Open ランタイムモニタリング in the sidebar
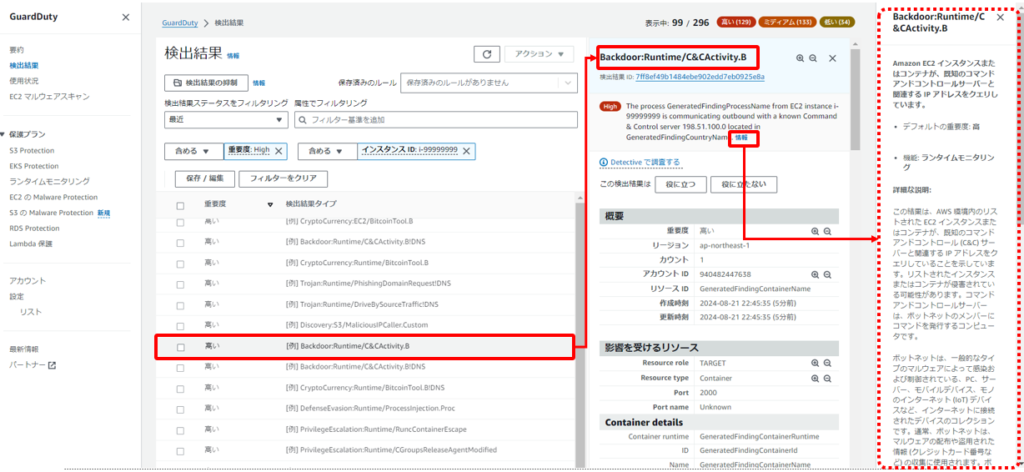Viewport: 1024px width, 472px height. pos(50,181)
